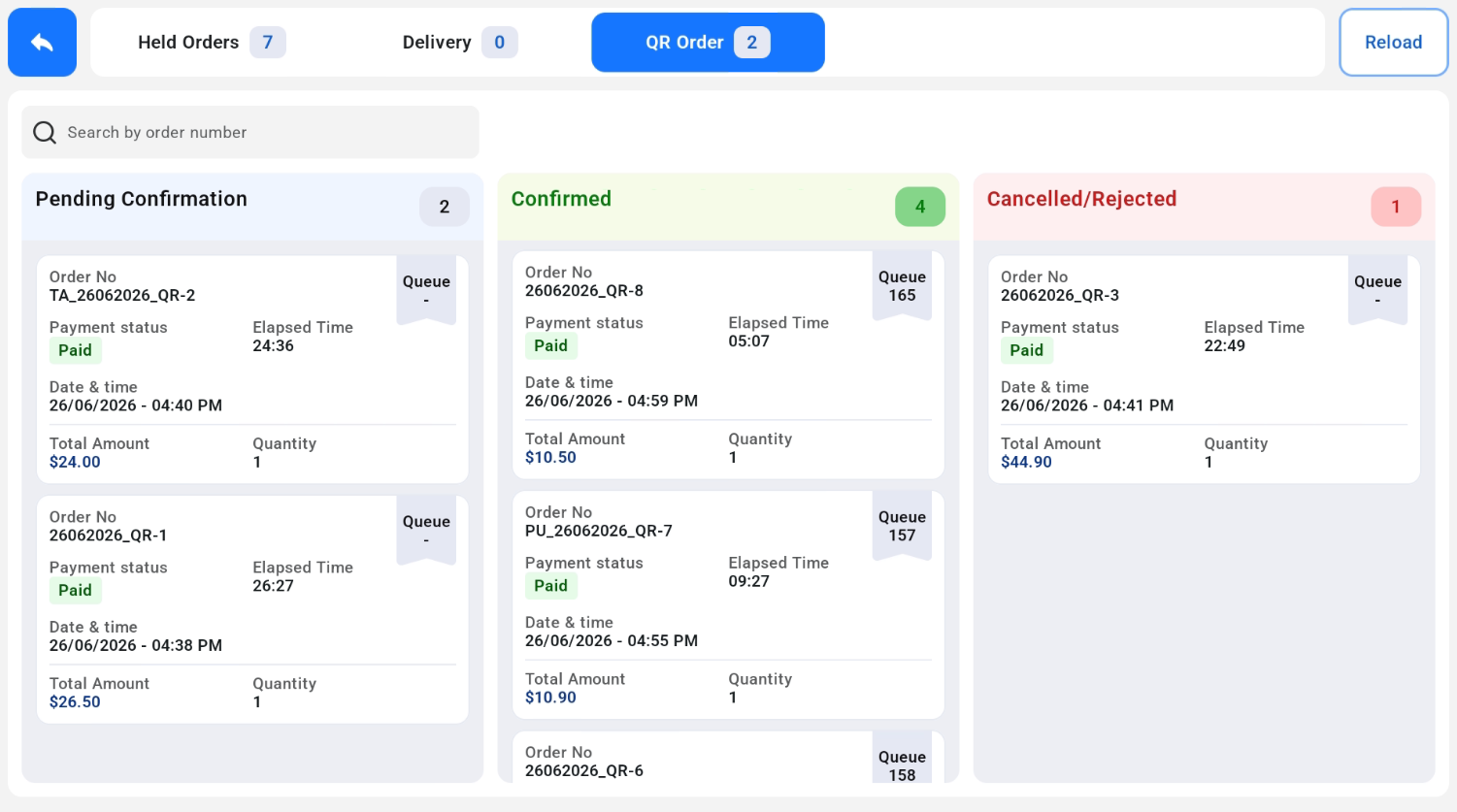The image size is (1457, 812).
Task: Open confirmed order PU_26062026_QR-7 card
Action: tap(728, 604)
